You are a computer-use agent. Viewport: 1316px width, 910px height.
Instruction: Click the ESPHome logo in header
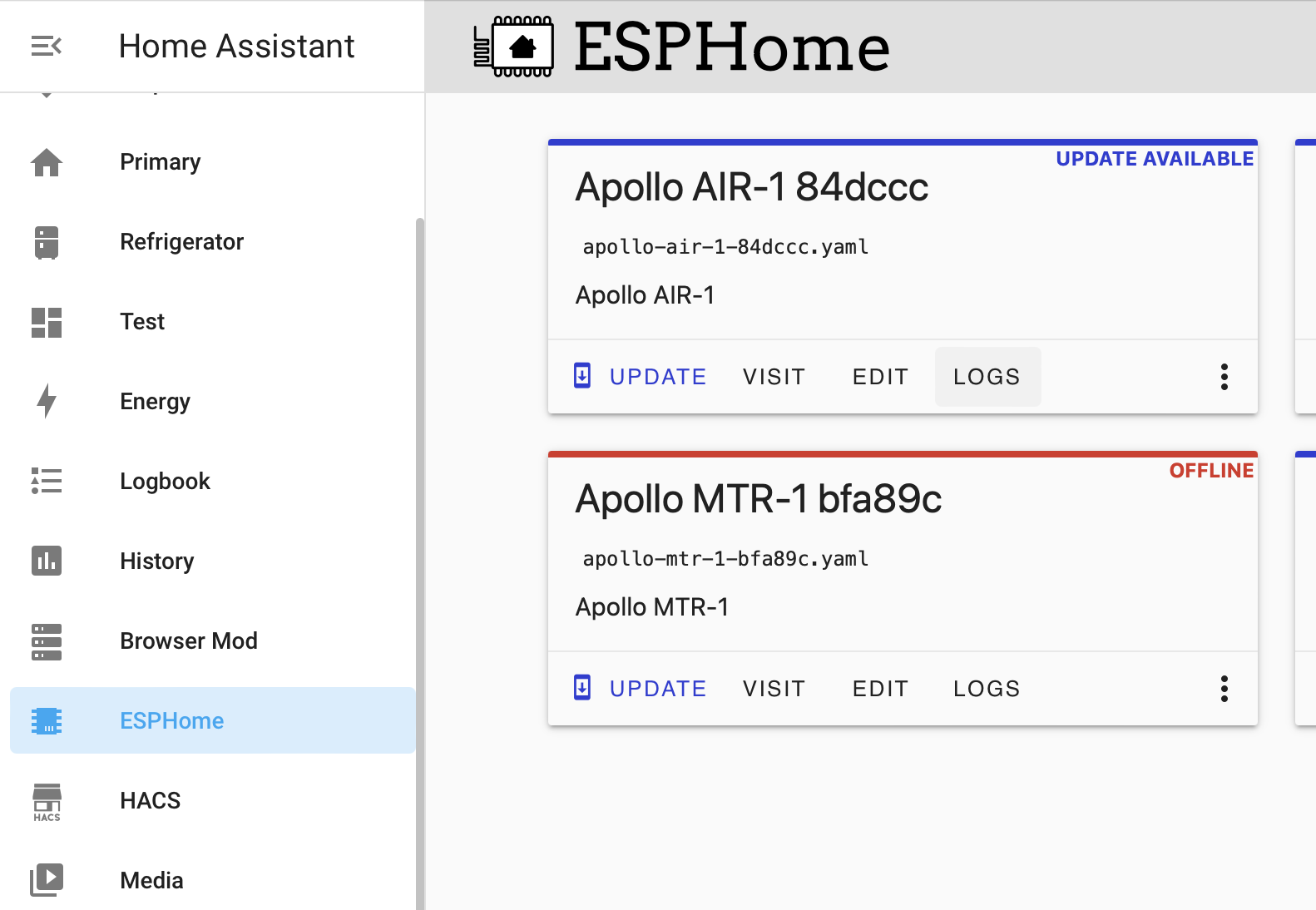[514, 47]
